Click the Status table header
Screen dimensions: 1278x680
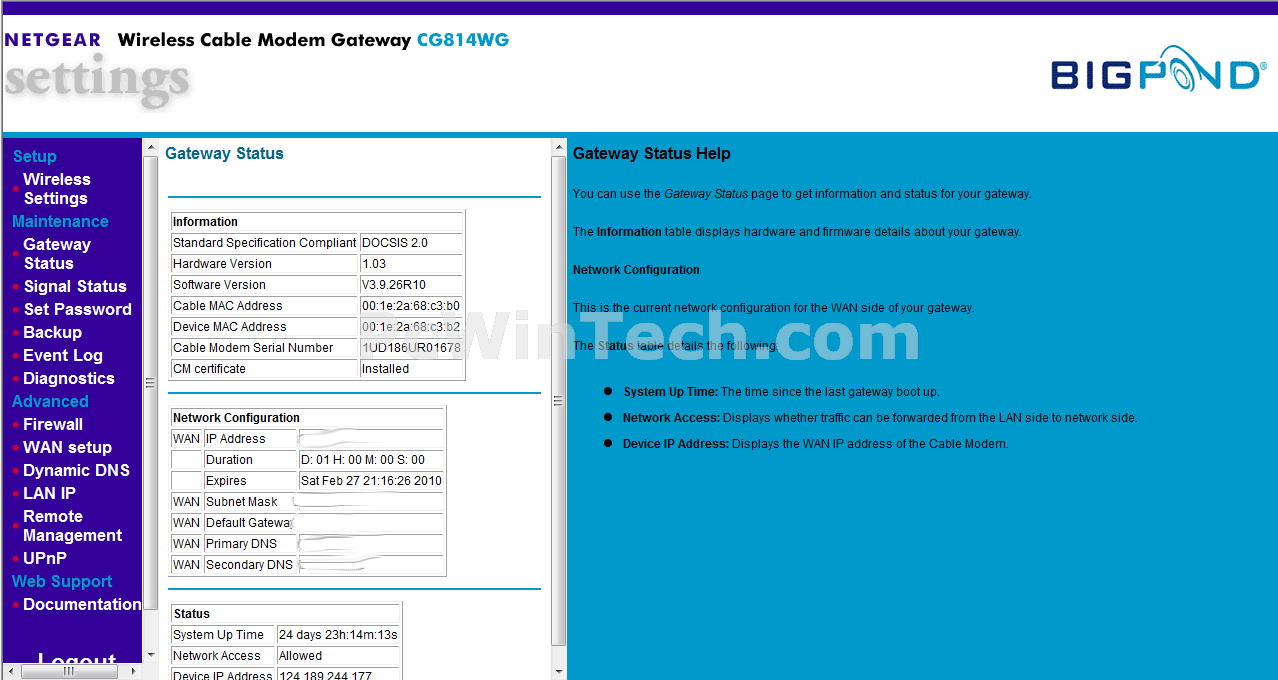click(x=285, y=614)
